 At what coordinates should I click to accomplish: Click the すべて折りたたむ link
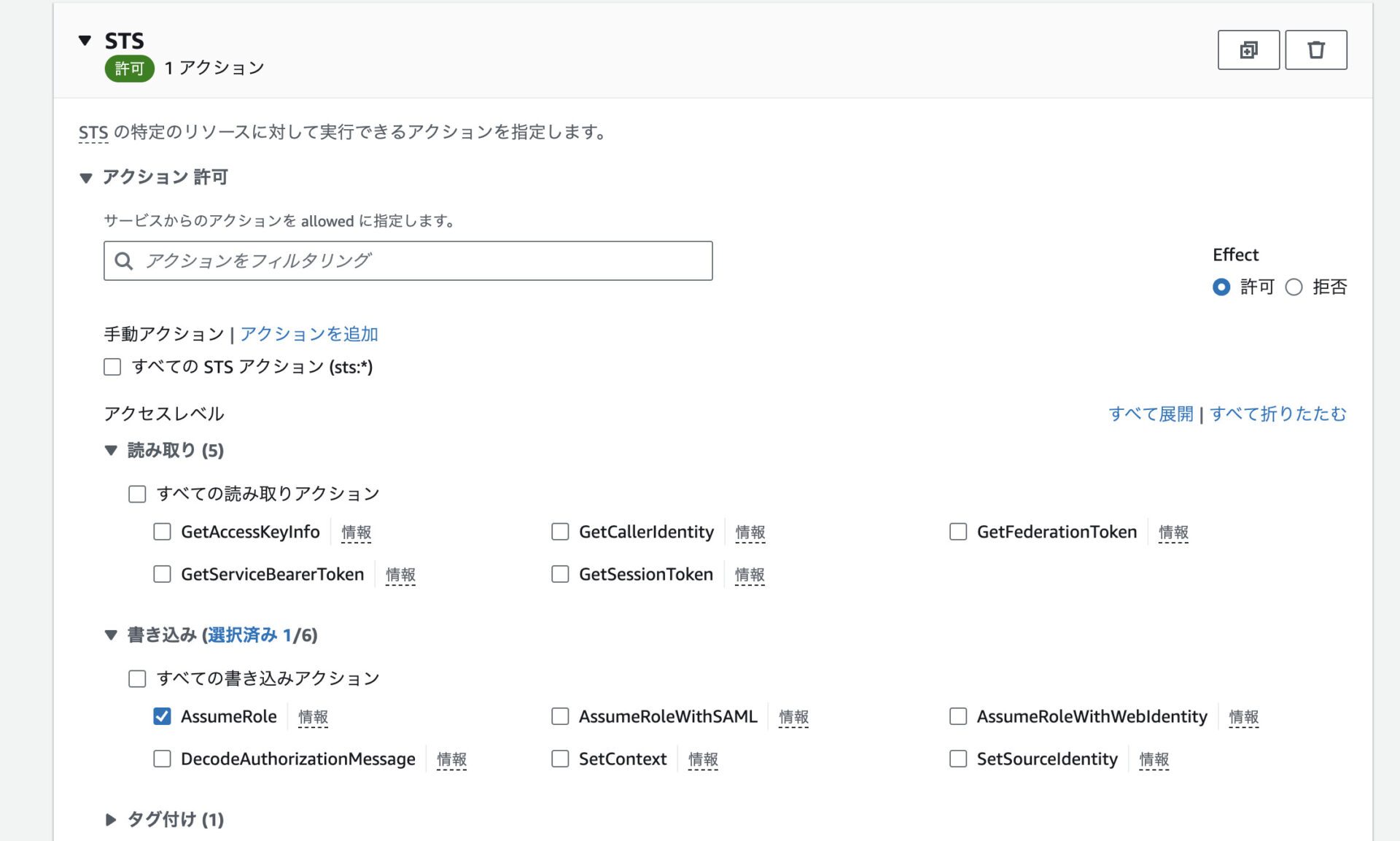[x=1277, y=414]
